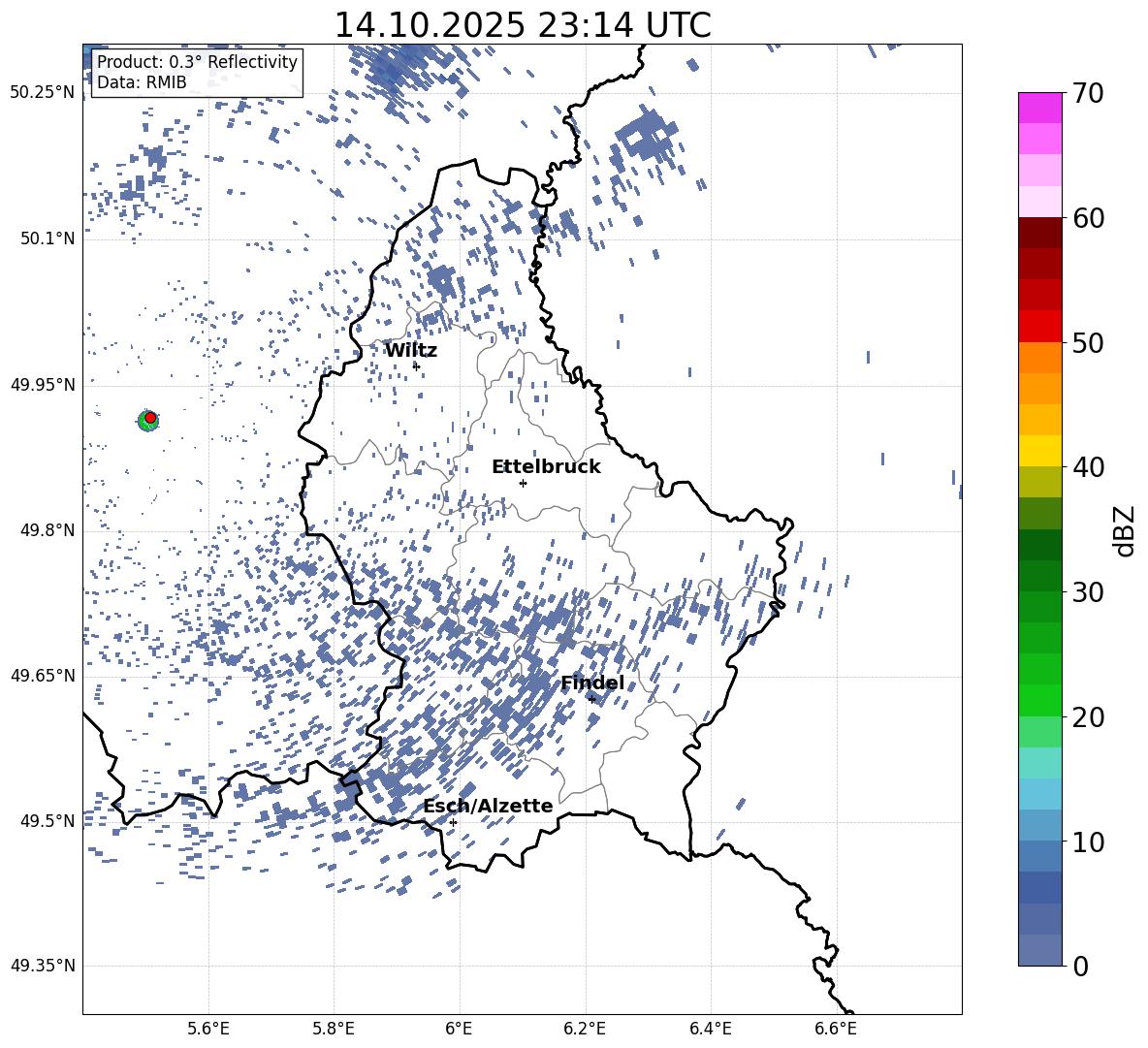Click the colorbar tick label 30
Screen dimensions: 1148x1048
tap(1088, 591)
